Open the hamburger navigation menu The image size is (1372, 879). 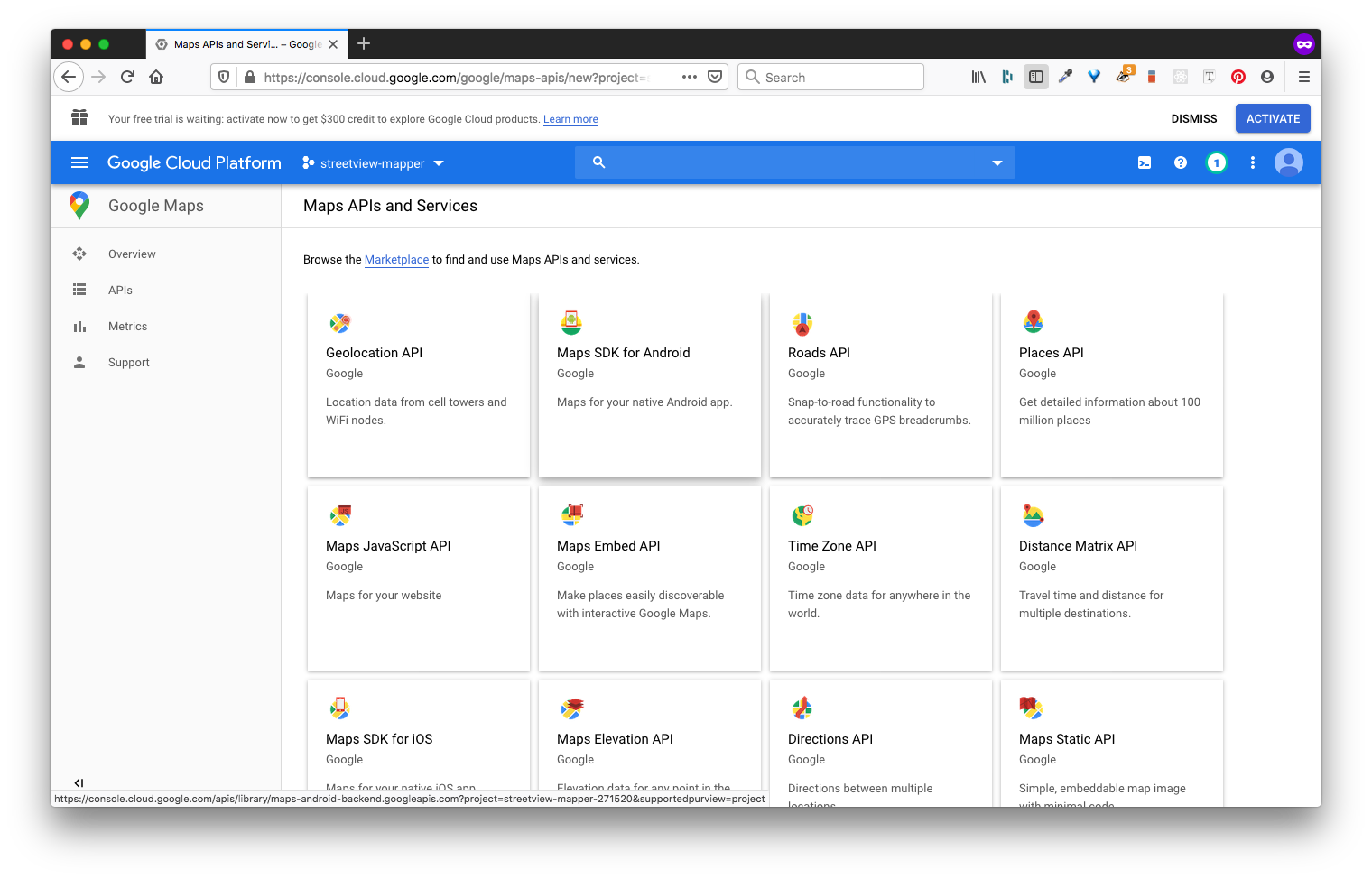pyautogui.click(x=79, y=163)
